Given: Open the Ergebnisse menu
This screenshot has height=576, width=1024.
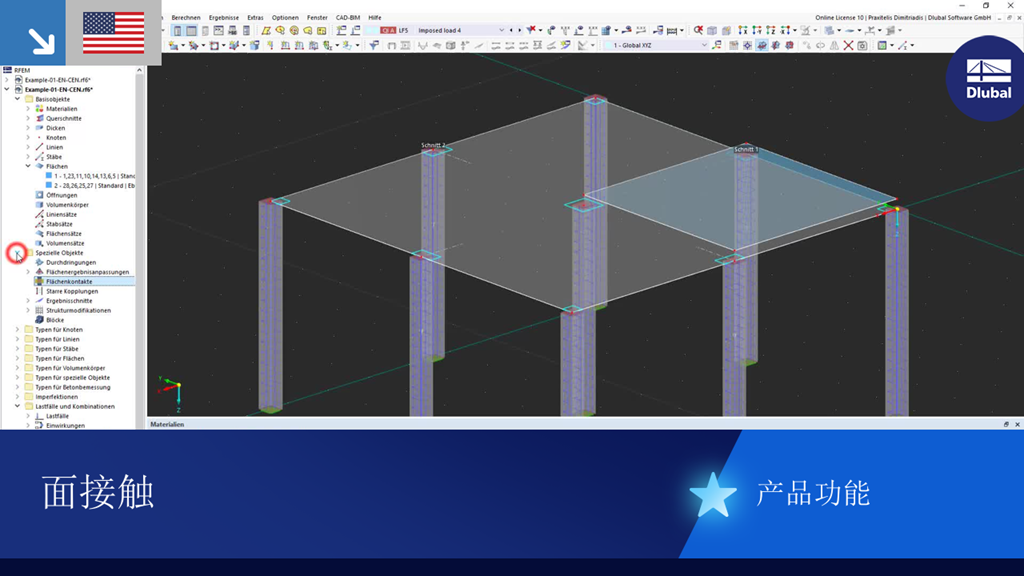Looking at the screenshot, I should point(223,18).
